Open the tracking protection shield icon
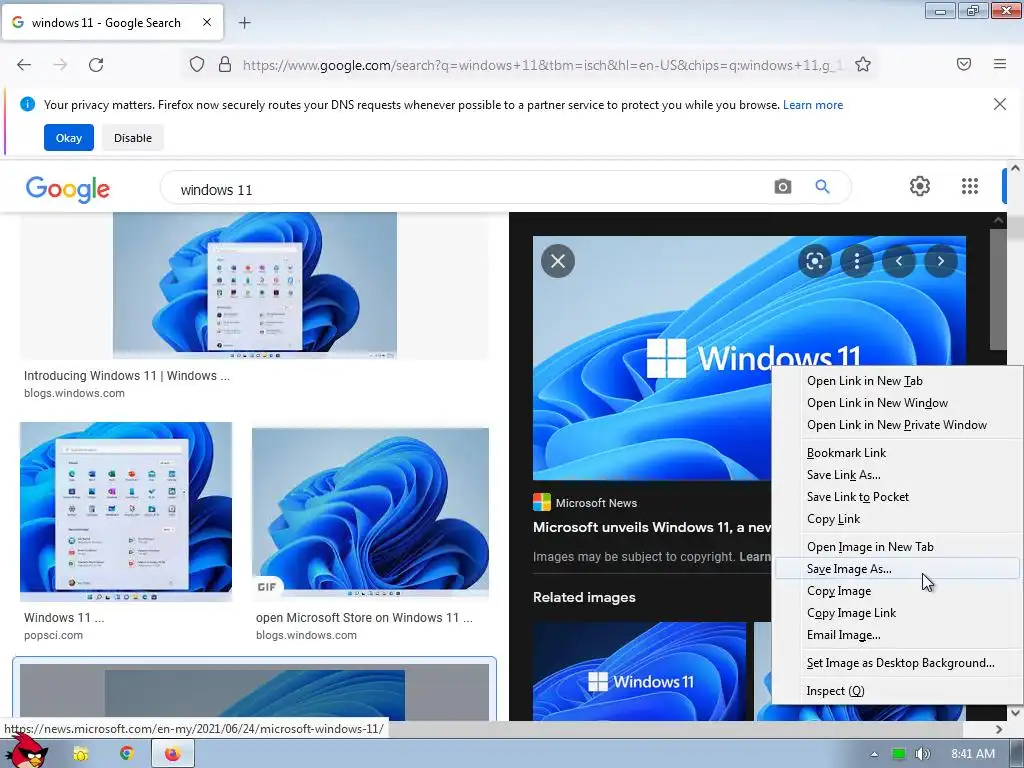The image size is (1024, 768). point(197,64)
